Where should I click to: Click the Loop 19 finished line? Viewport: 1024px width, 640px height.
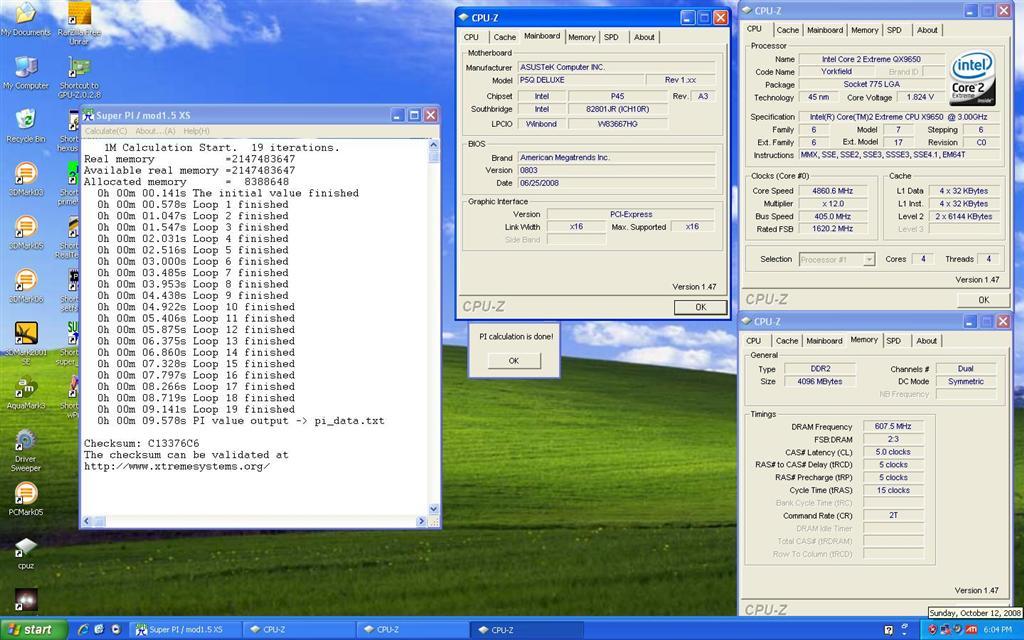196,409
